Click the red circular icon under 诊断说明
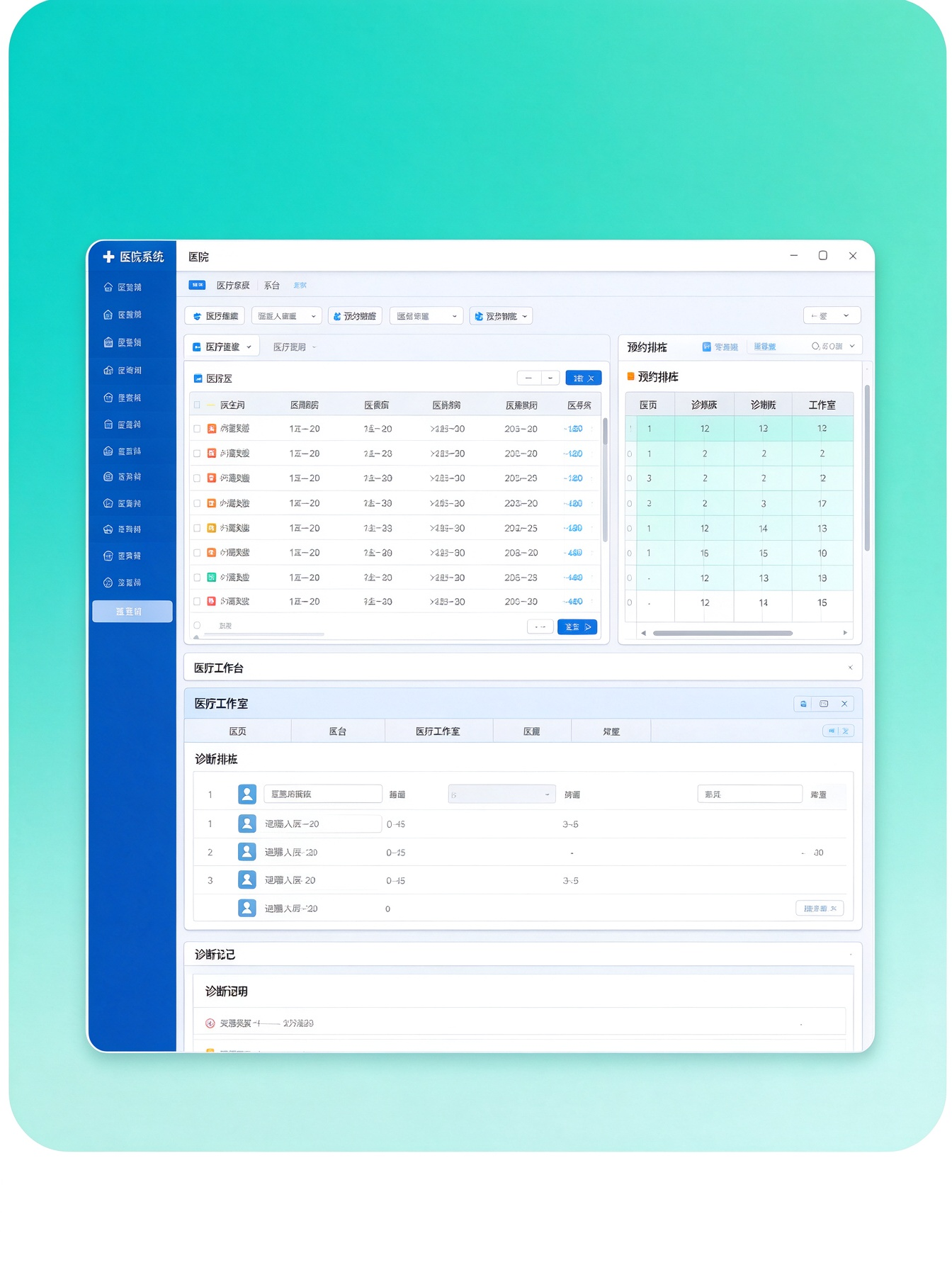Screen dimensions: 952x1270 tap(210, 1023)
